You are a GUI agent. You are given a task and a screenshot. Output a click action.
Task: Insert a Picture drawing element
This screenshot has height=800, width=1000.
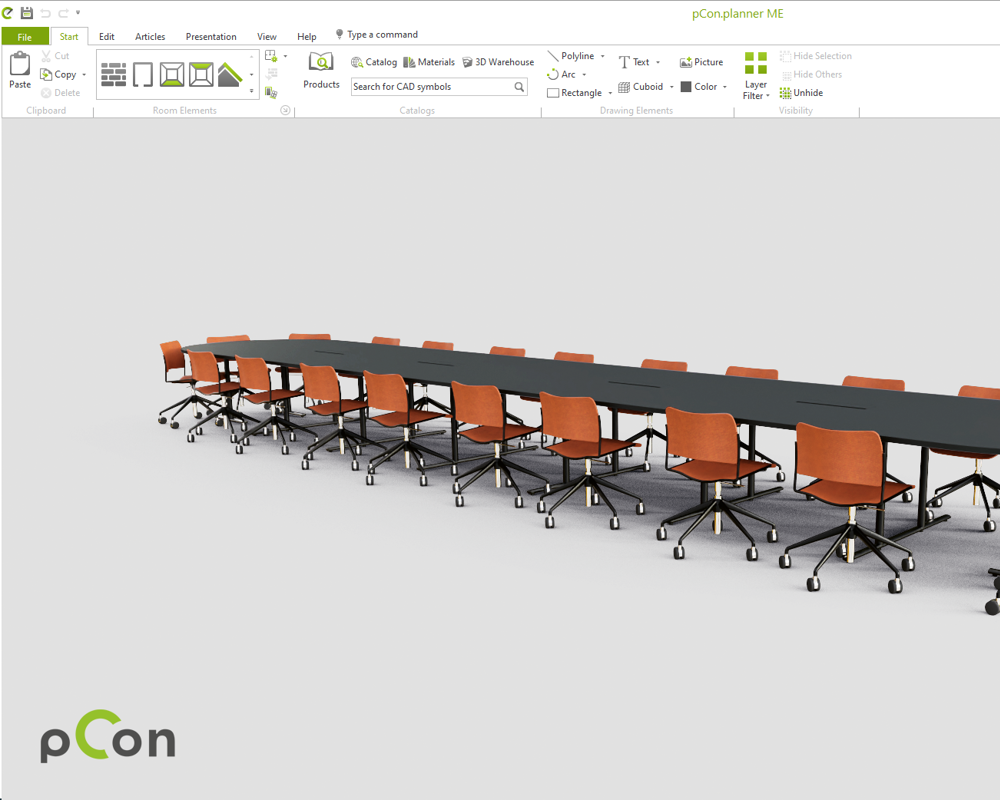pyautogui.click(x=701, y=62)
